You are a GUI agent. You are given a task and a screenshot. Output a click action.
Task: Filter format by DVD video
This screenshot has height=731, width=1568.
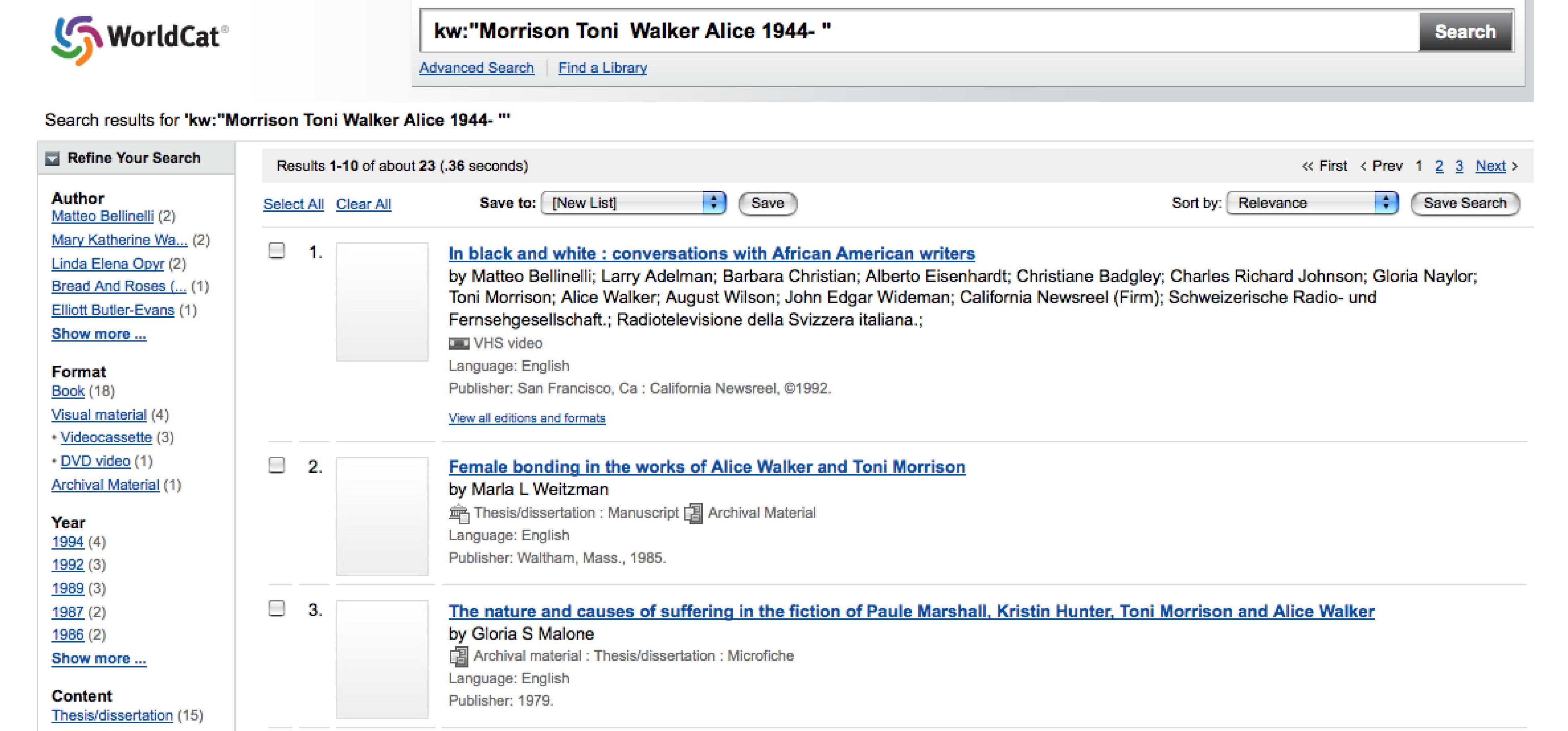(x=95, y=461)
